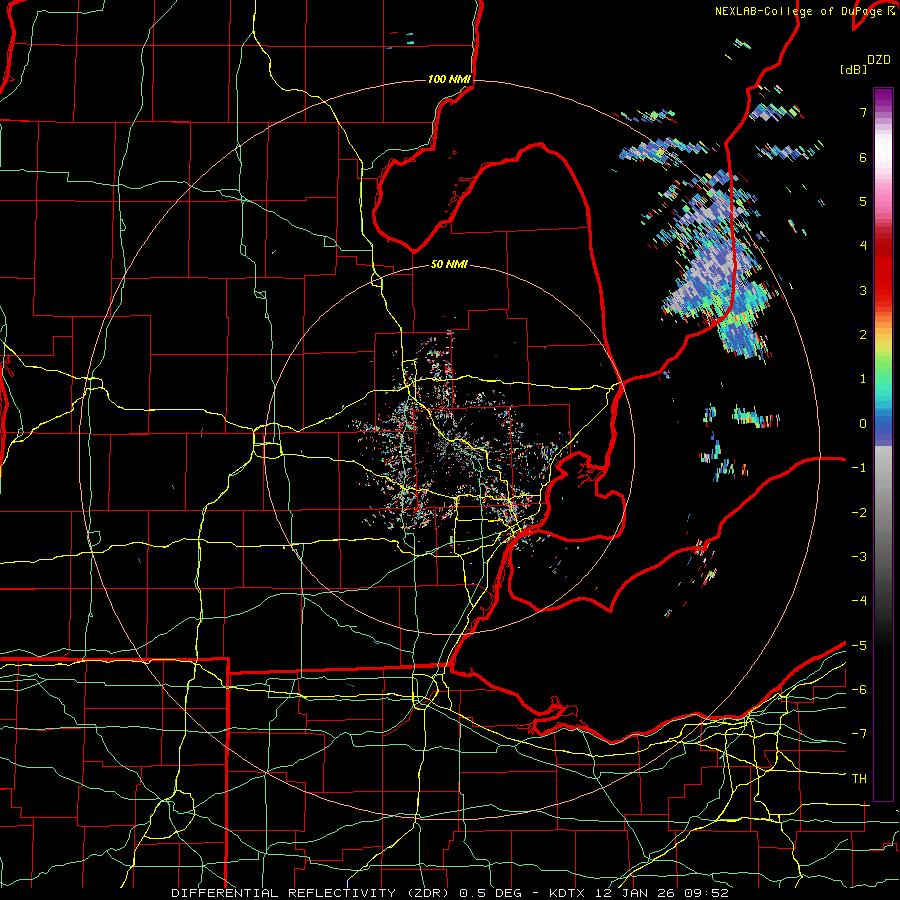Click the Differential Reflectivity caption at bottom

(450, 893)
